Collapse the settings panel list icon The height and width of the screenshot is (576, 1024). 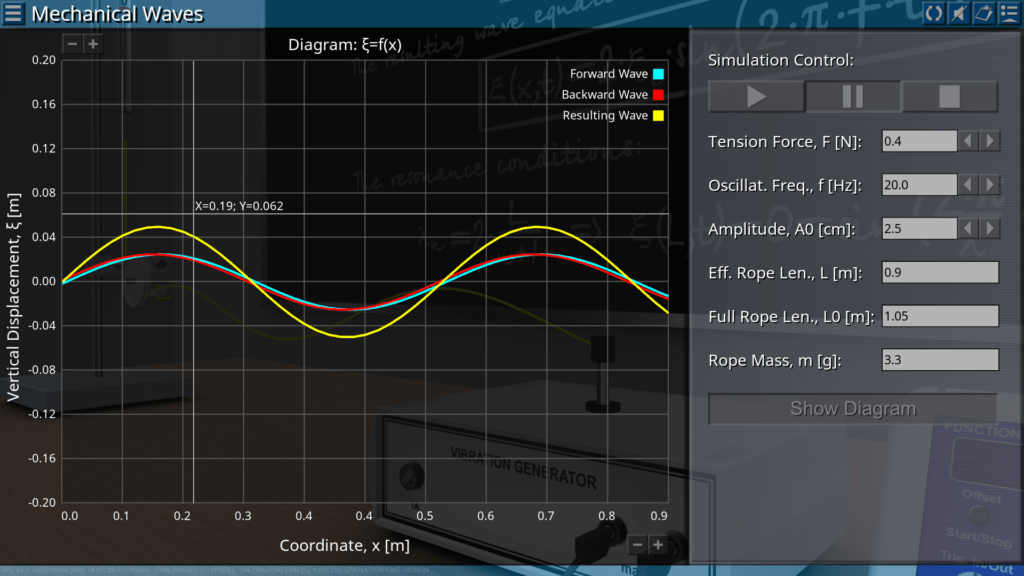tap(1008, 13)
